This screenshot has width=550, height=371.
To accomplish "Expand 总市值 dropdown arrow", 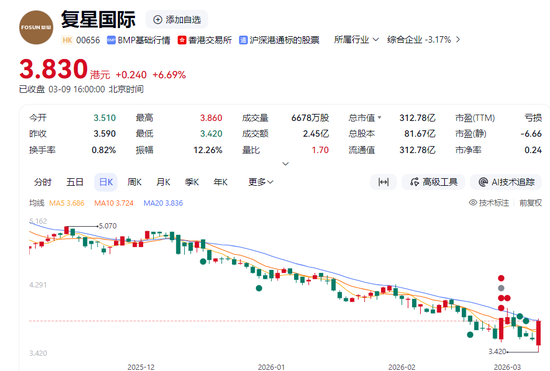I will [379, 117].
